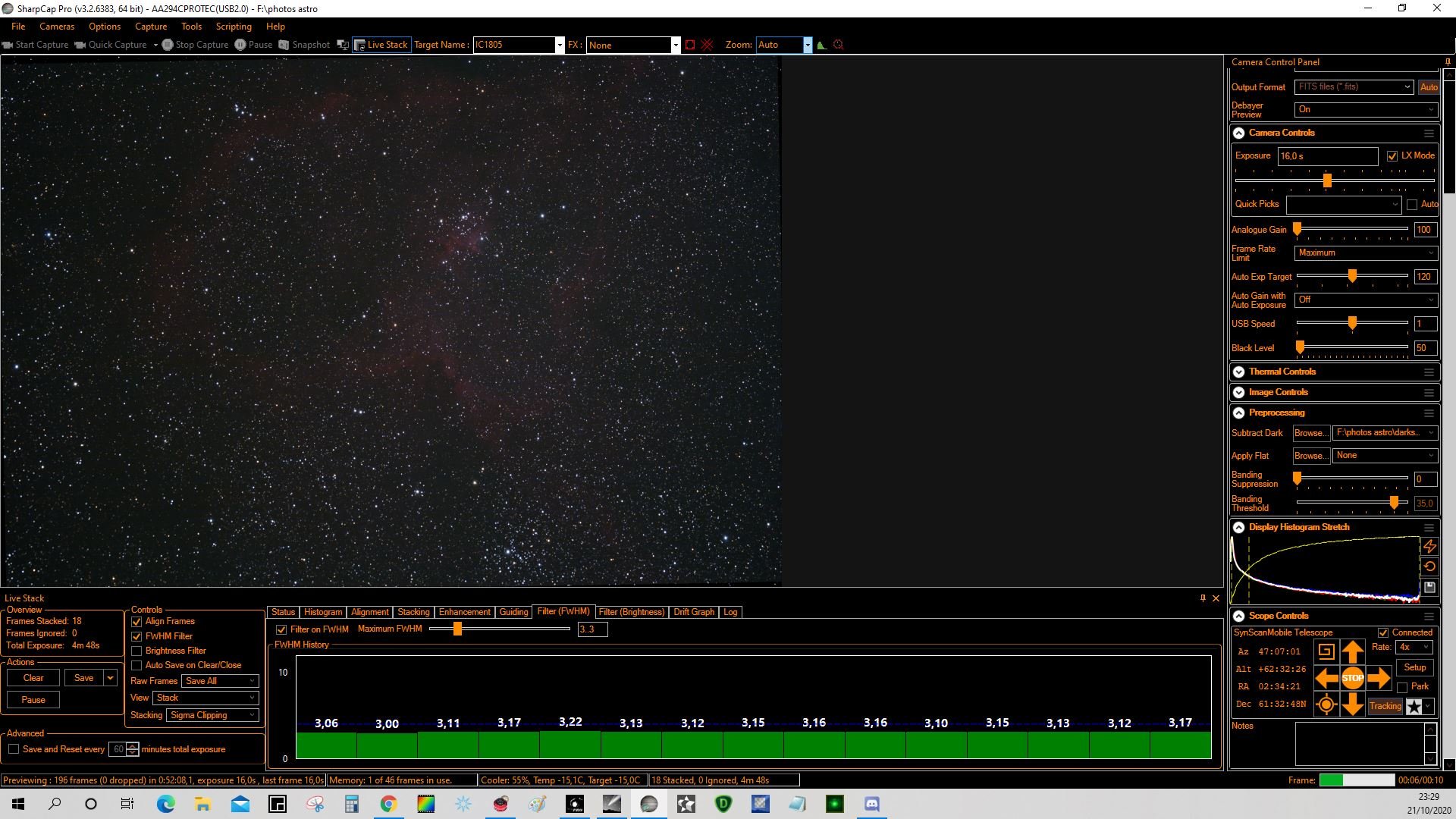Click the Clear button in Live Stack actions

33,679
